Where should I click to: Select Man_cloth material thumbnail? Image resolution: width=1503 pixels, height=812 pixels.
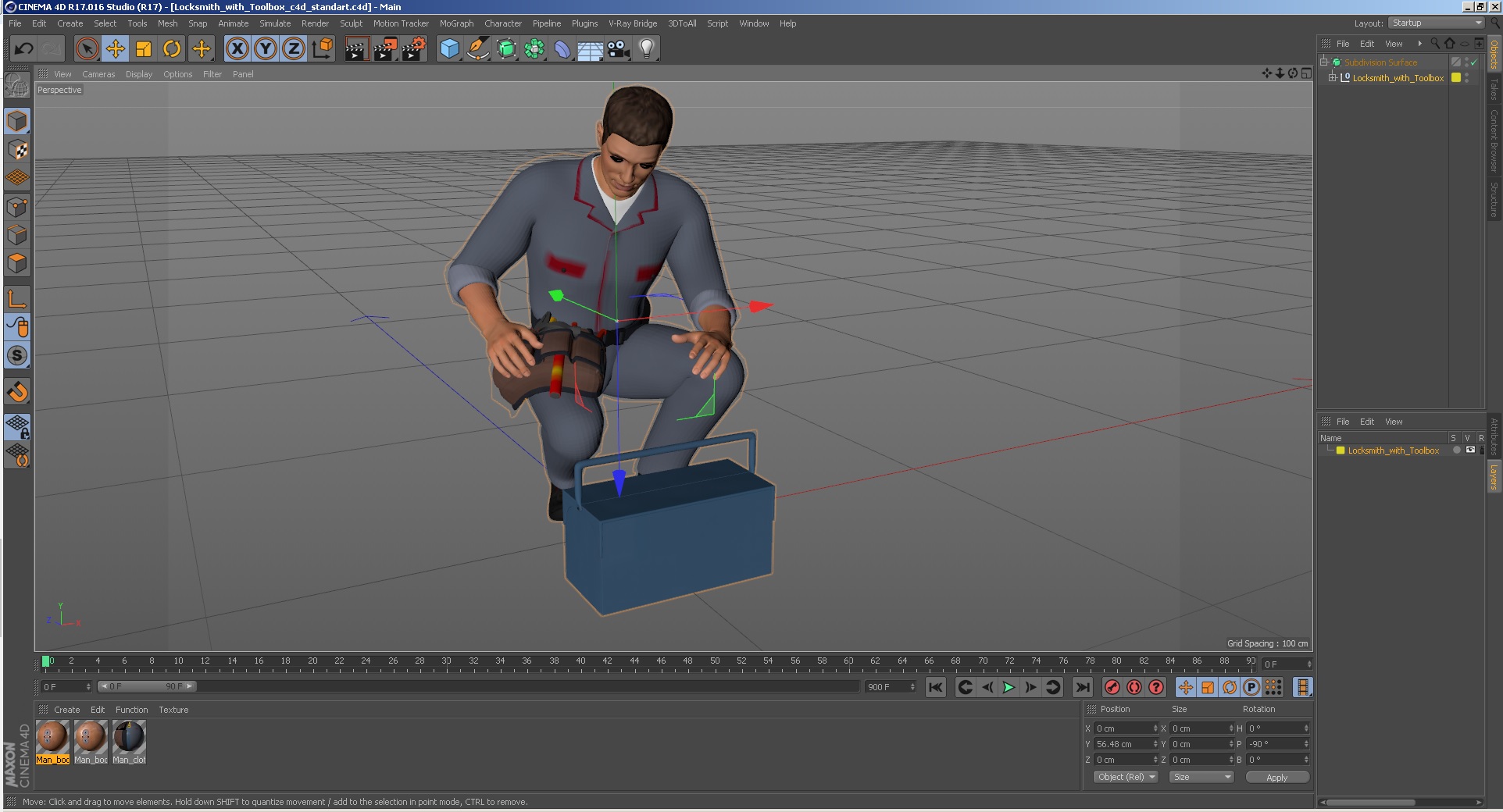pos(129,742)
